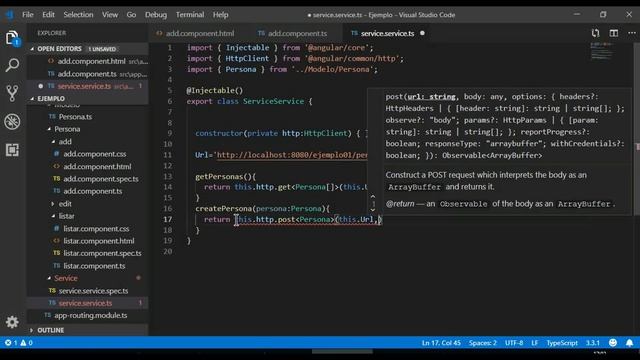Collapse the listar folder
Image resolution: width=640 pixels, height=360 pixels.
pyautogui.click(x=66, y=216)
